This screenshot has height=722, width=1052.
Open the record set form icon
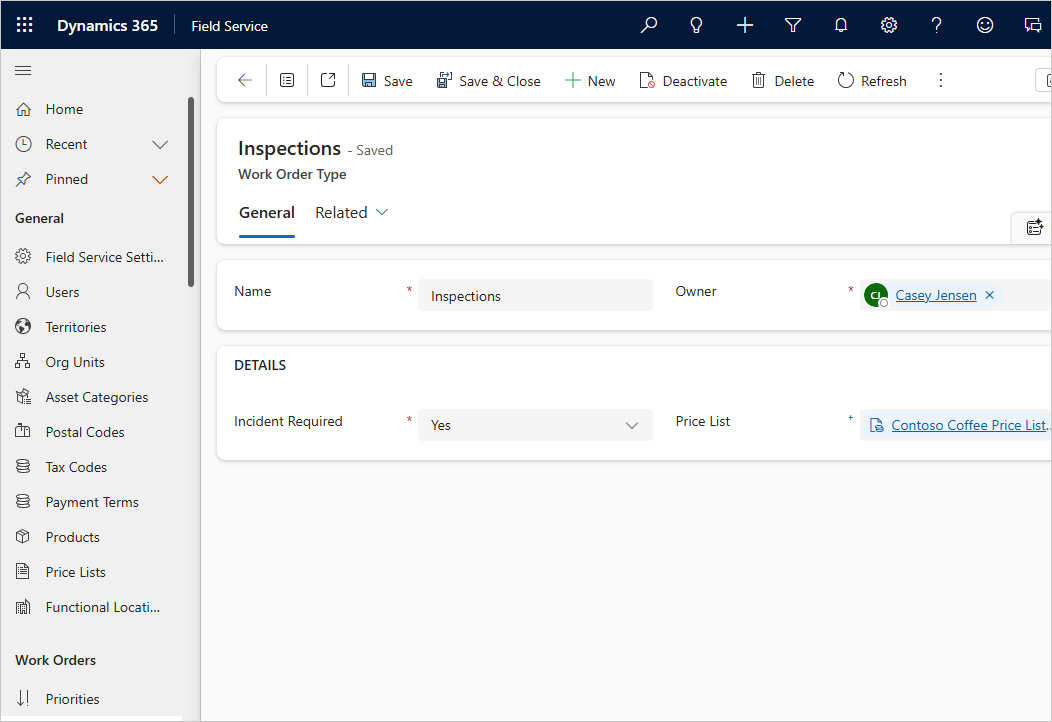287,81
